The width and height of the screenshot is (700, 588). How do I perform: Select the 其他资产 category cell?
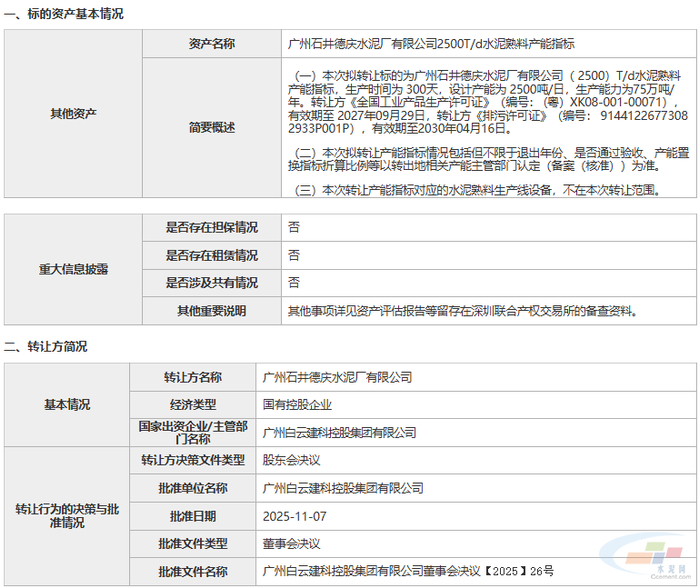point(73,113)
